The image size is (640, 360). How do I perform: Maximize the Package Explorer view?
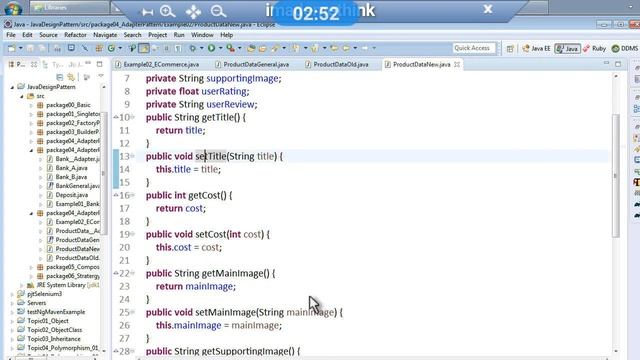click(x=100, y=64)
